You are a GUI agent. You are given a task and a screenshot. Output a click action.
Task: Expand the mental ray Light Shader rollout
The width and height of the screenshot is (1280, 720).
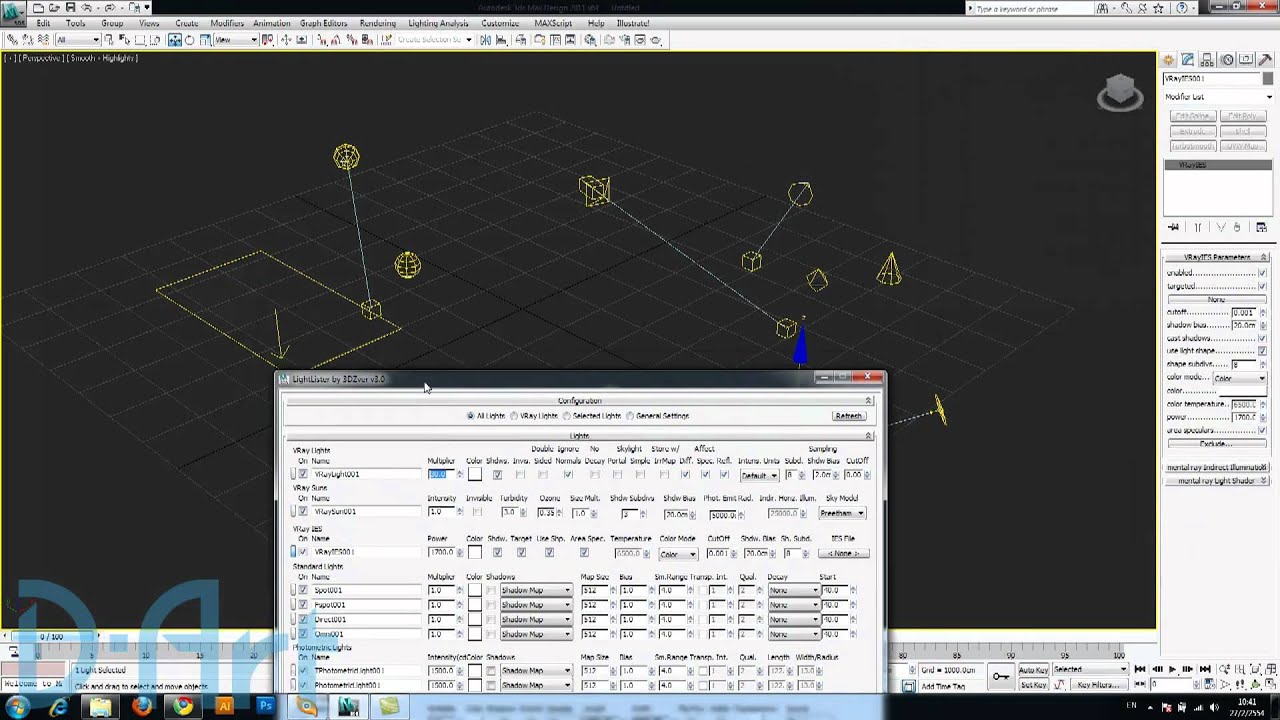click(1217, 480)
